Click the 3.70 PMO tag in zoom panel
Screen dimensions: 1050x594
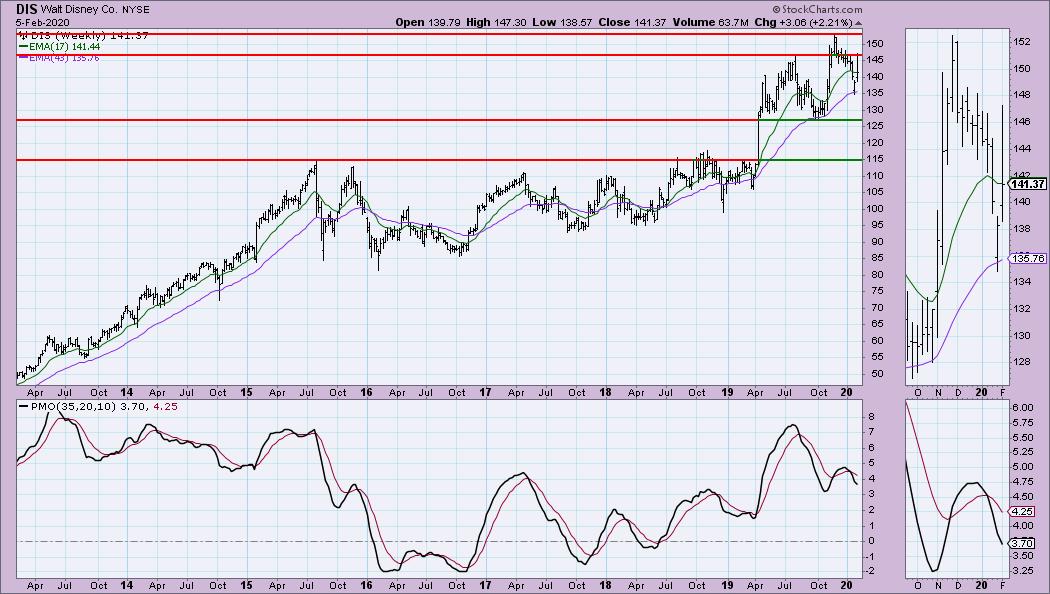click(1023, 544)
